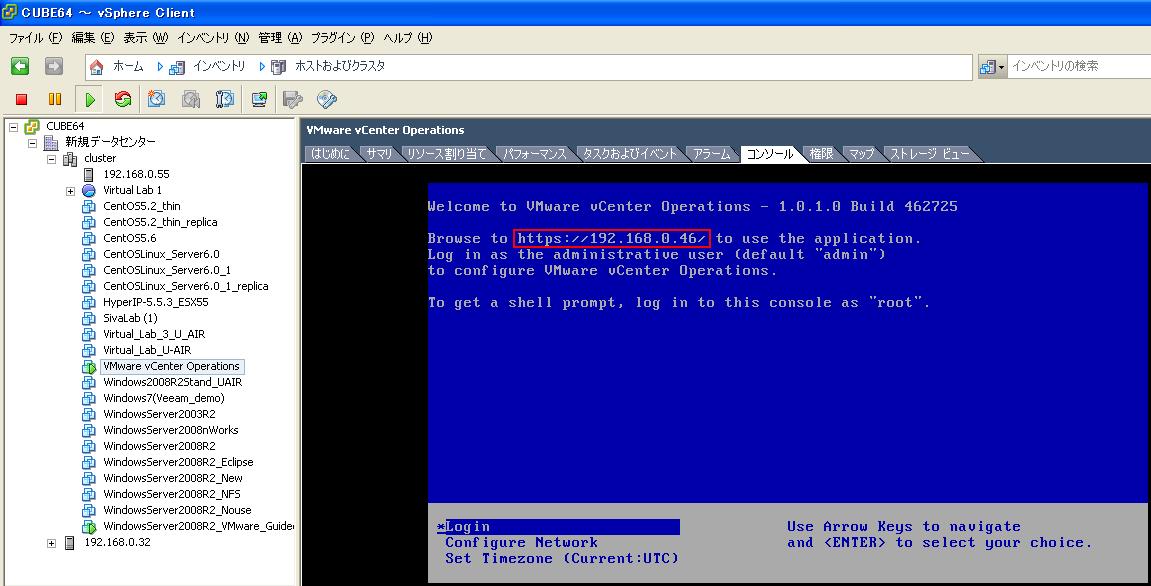Click the VM icon beside CentOS5.6
This screenshot has width=1151, height=586.
point(89,239)
